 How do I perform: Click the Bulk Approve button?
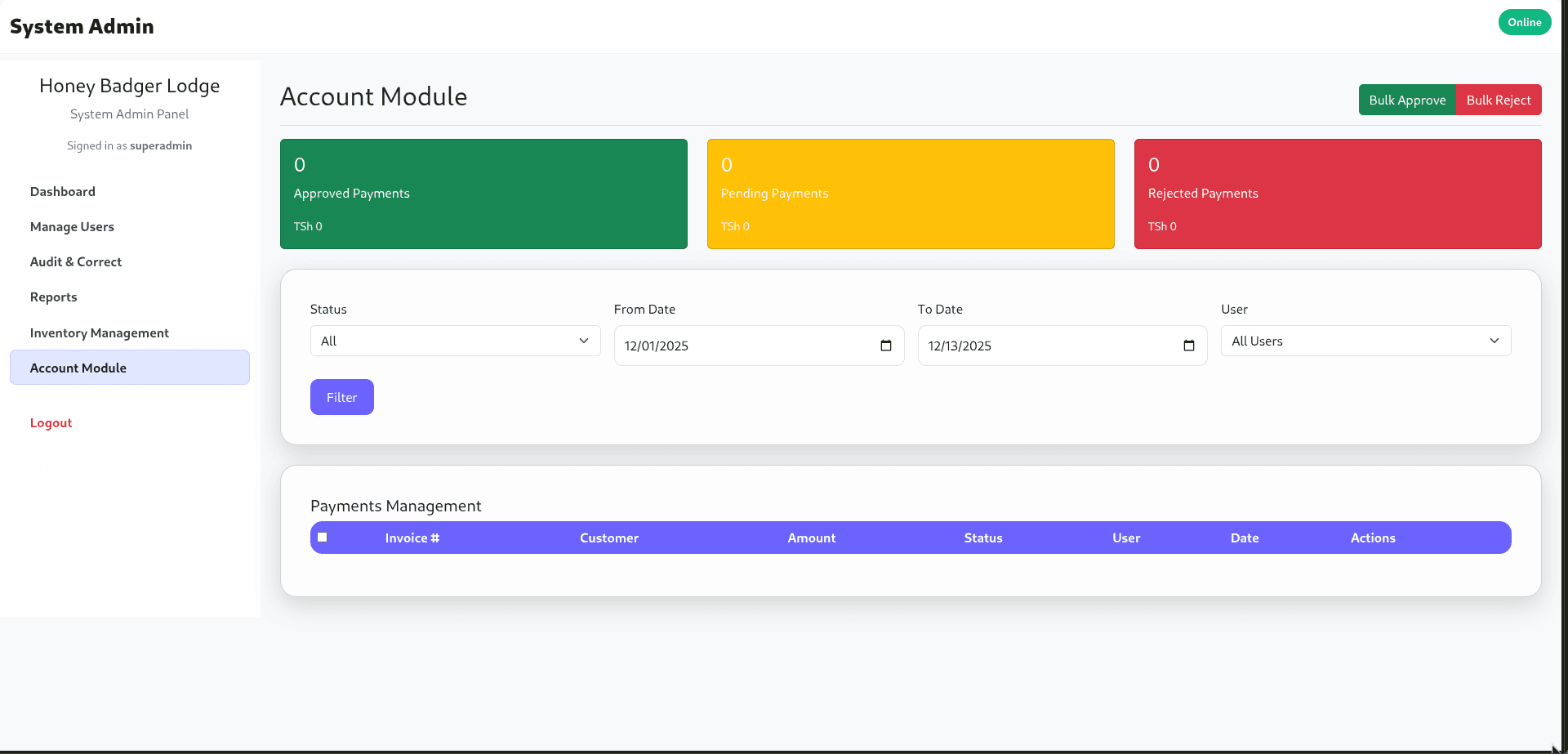tap(1406, 100)
